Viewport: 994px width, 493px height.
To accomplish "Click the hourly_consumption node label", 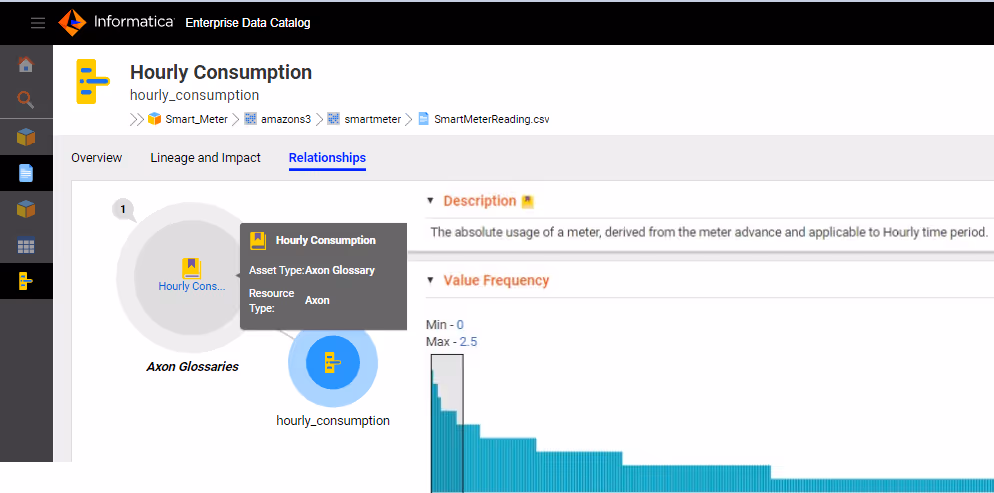I will tap(333, 421).
